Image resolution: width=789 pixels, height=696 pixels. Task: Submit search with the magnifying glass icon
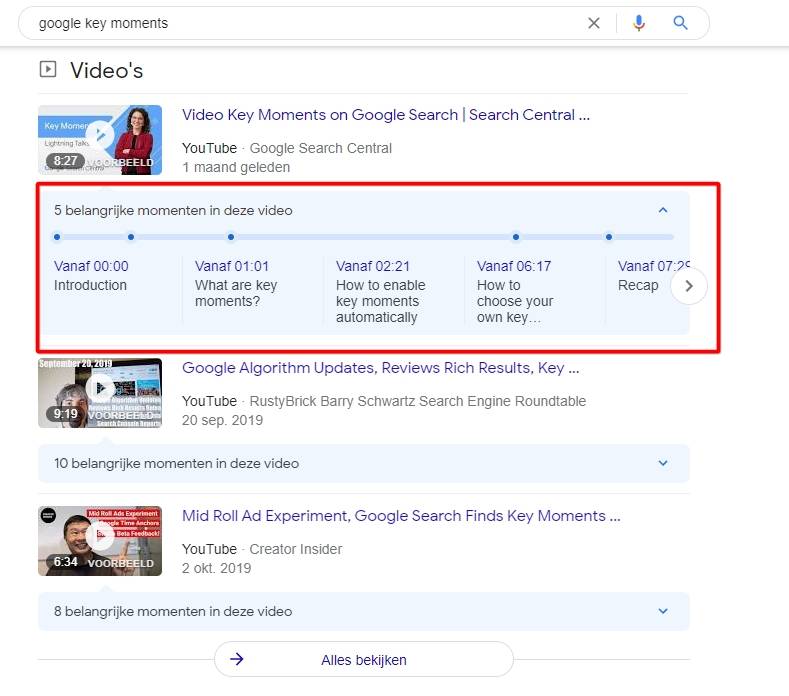coord(680,23)
